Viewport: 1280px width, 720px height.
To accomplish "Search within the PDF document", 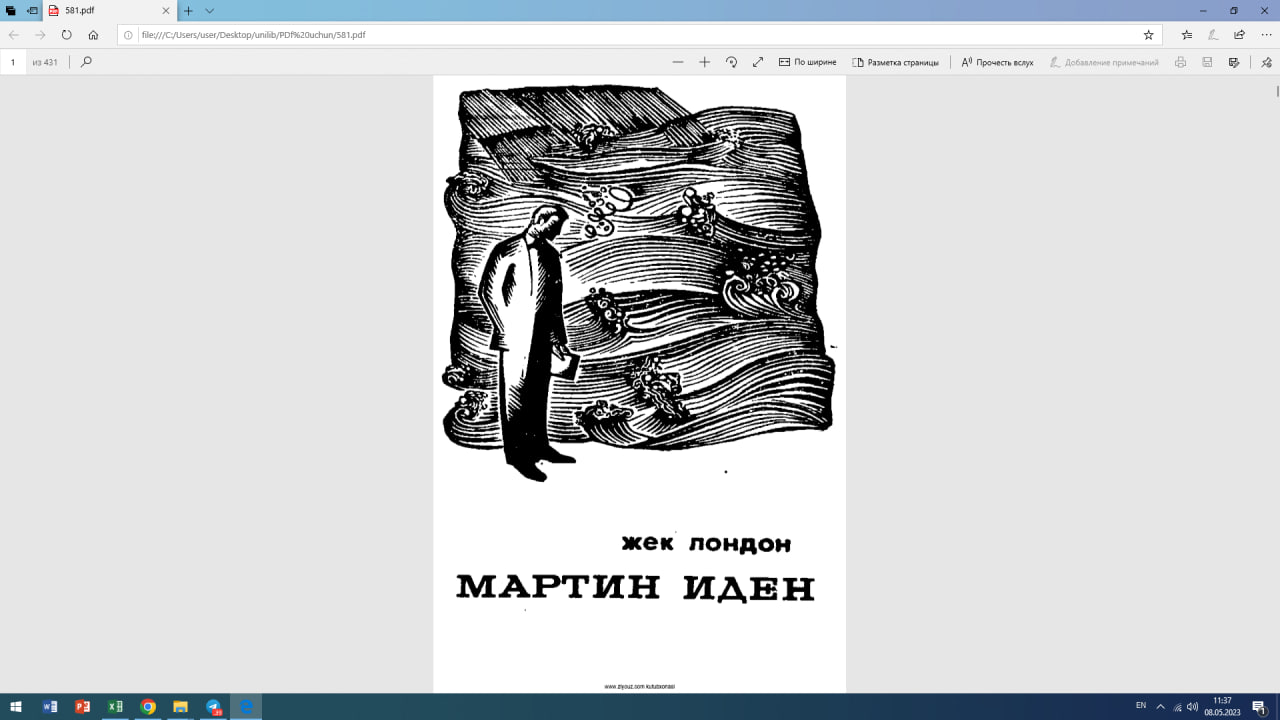I will pyautogui.click(x=86, y=62).
